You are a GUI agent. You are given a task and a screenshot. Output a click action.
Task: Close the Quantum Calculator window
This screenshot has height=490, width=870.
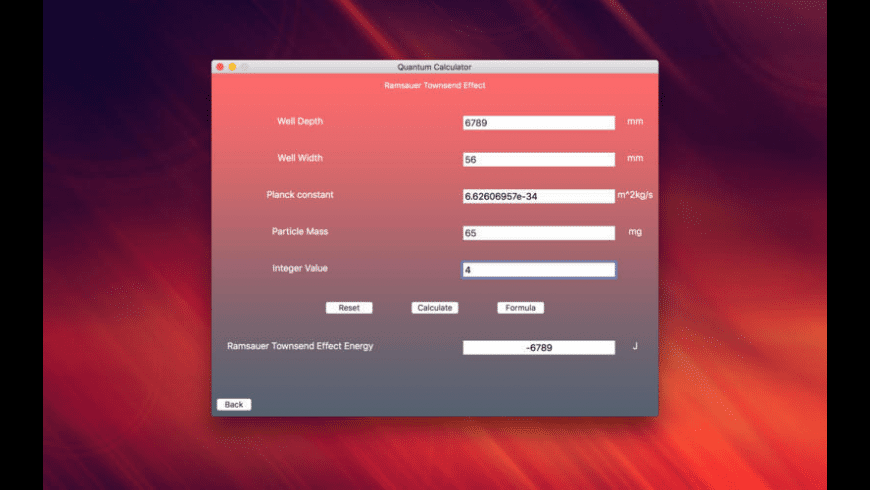(220, 67)
